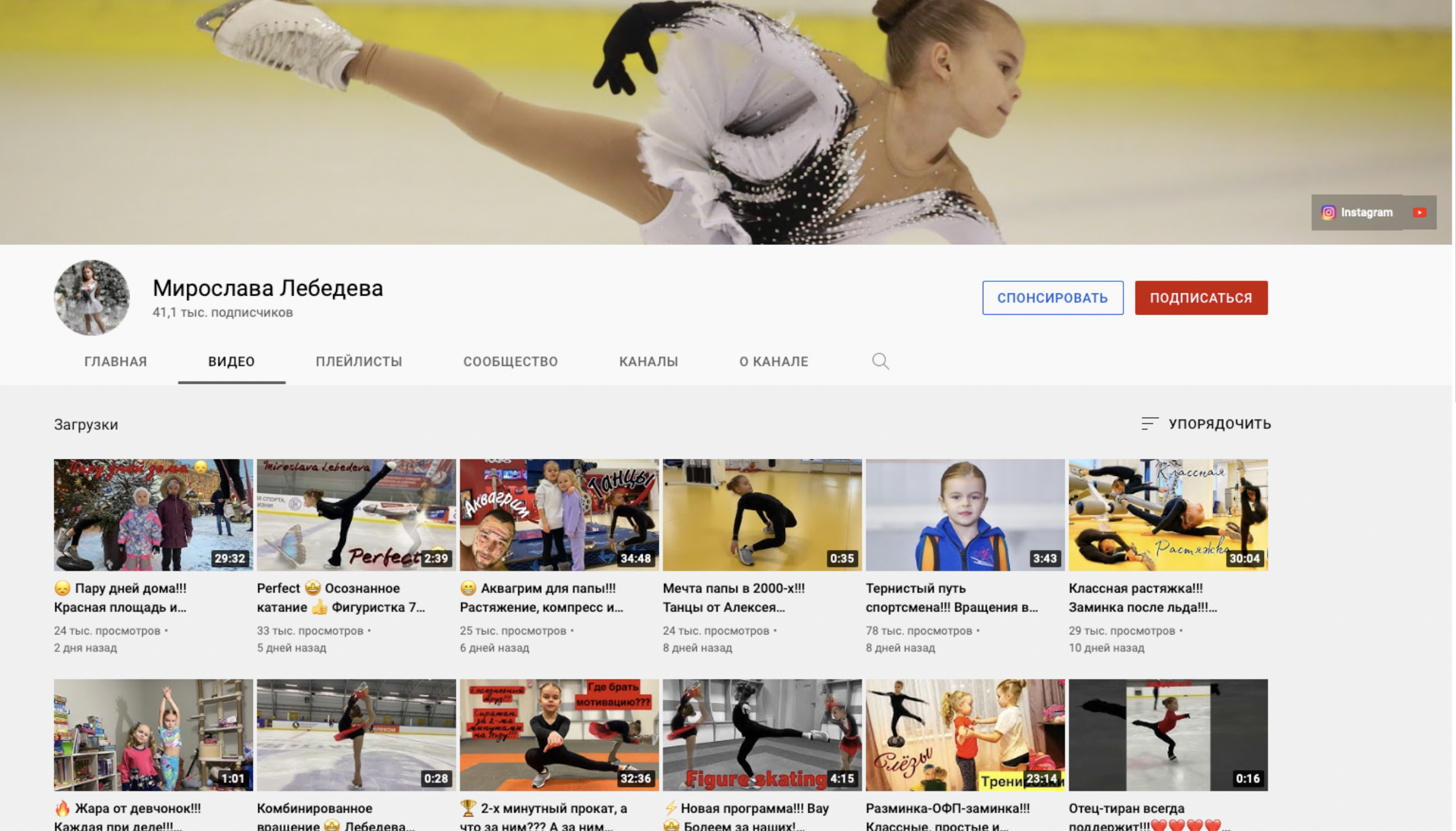This screenshot has width=1456, height=831.
Task: Open the Тернистый путь спортсмена 3:43 thumbnail
Action: coord(964,515)
